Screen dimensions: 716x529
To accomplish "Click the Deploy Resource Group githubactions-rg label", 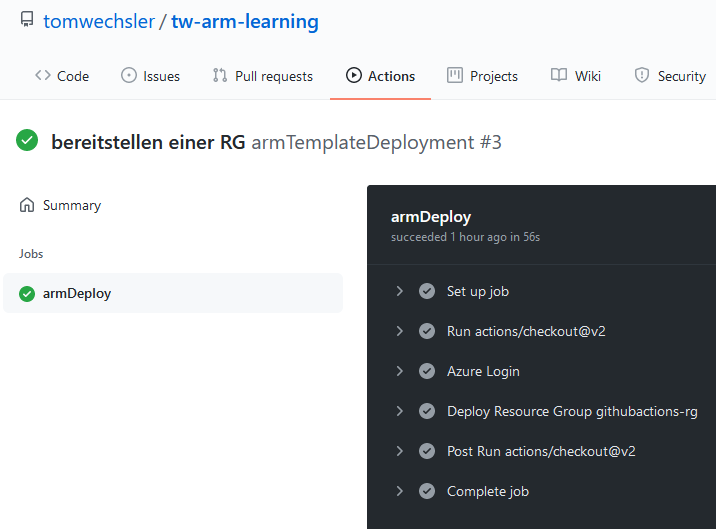I will tap(572, 412).
